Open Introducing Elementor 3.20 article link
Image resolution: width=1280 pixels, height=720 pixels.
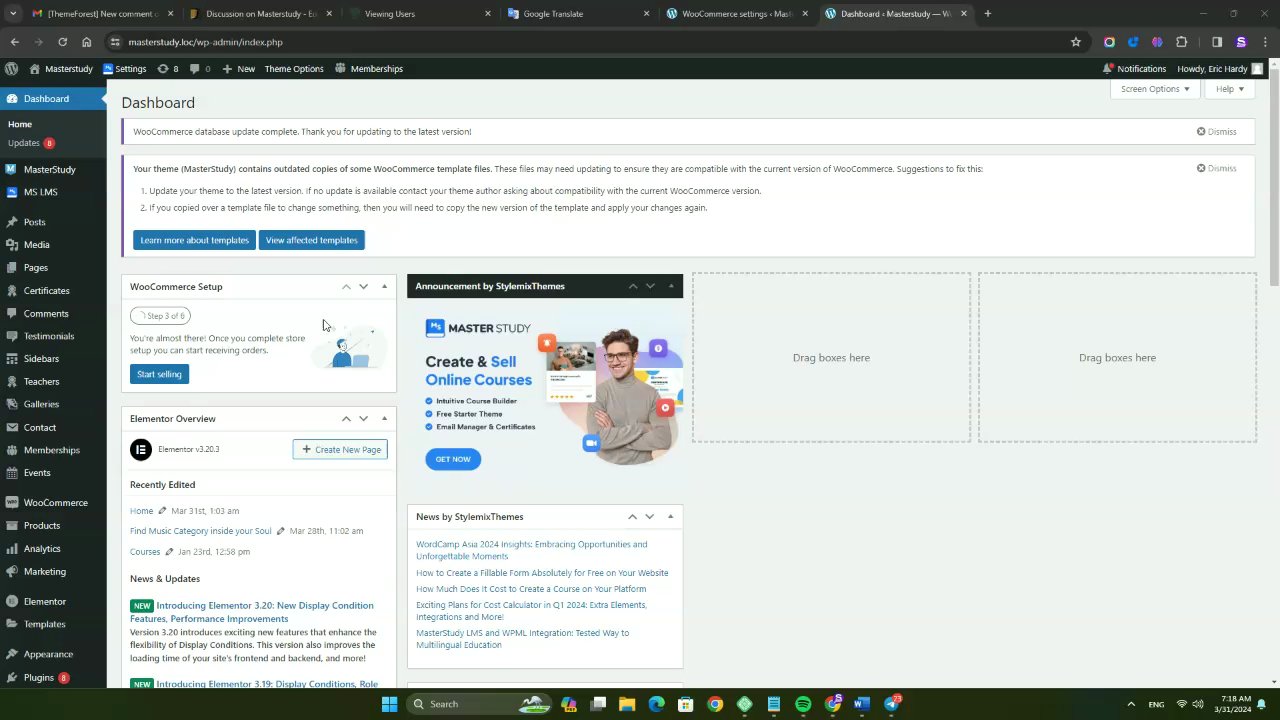click(x=251, y=612)
